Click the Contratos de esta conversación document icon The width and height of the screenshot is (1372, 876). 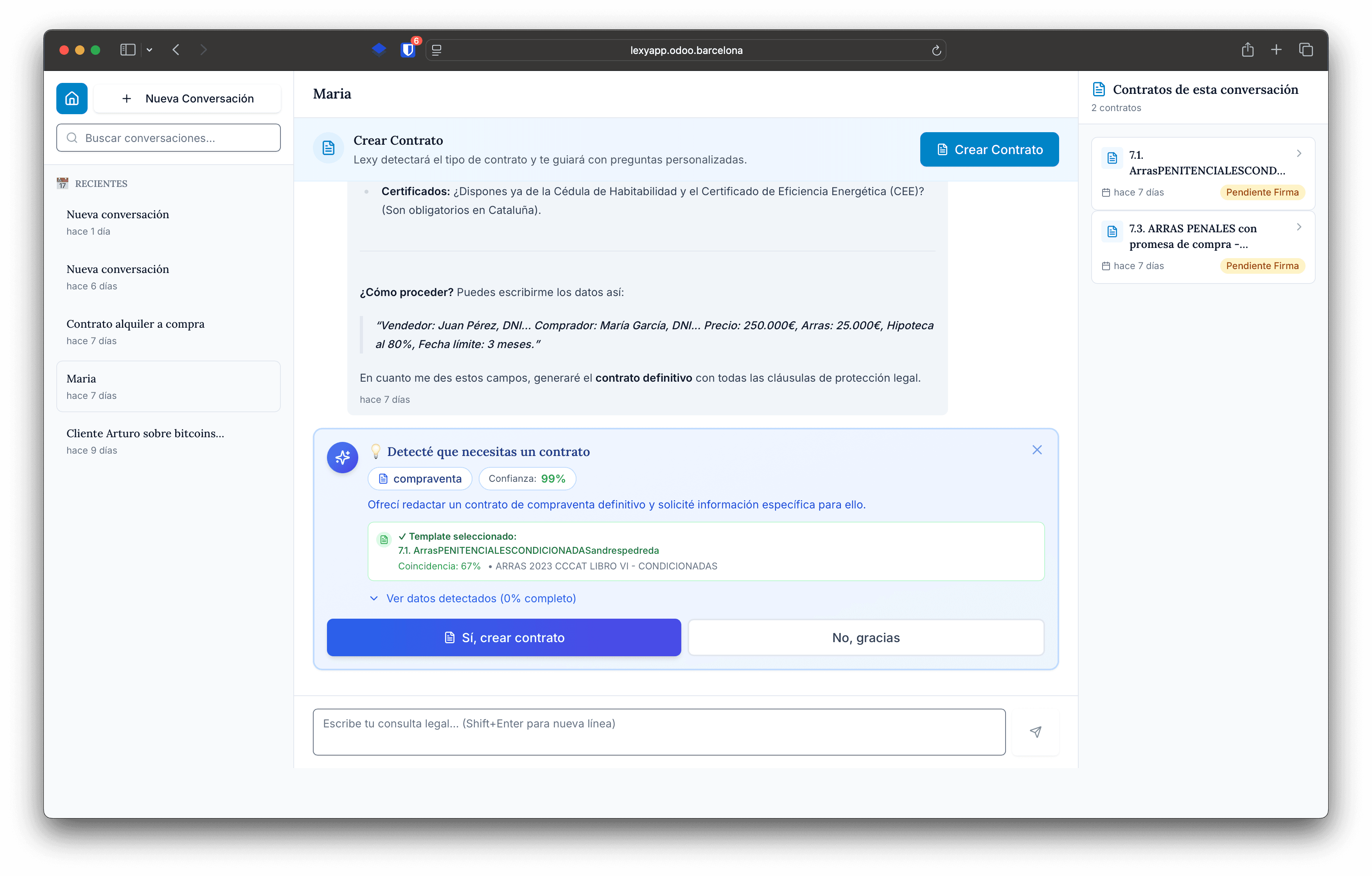pyautogui.click(x=1099, y=90)
